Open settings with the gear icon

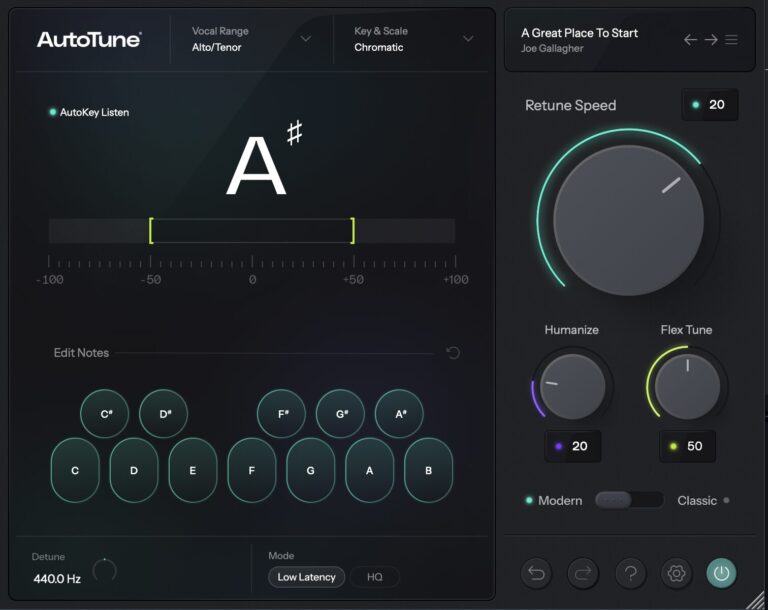676,573
